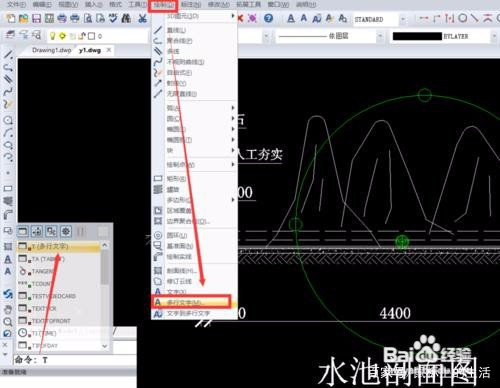
Task: Click the gear settings icon in suggestion panel
Action: [x=66, y=231]
